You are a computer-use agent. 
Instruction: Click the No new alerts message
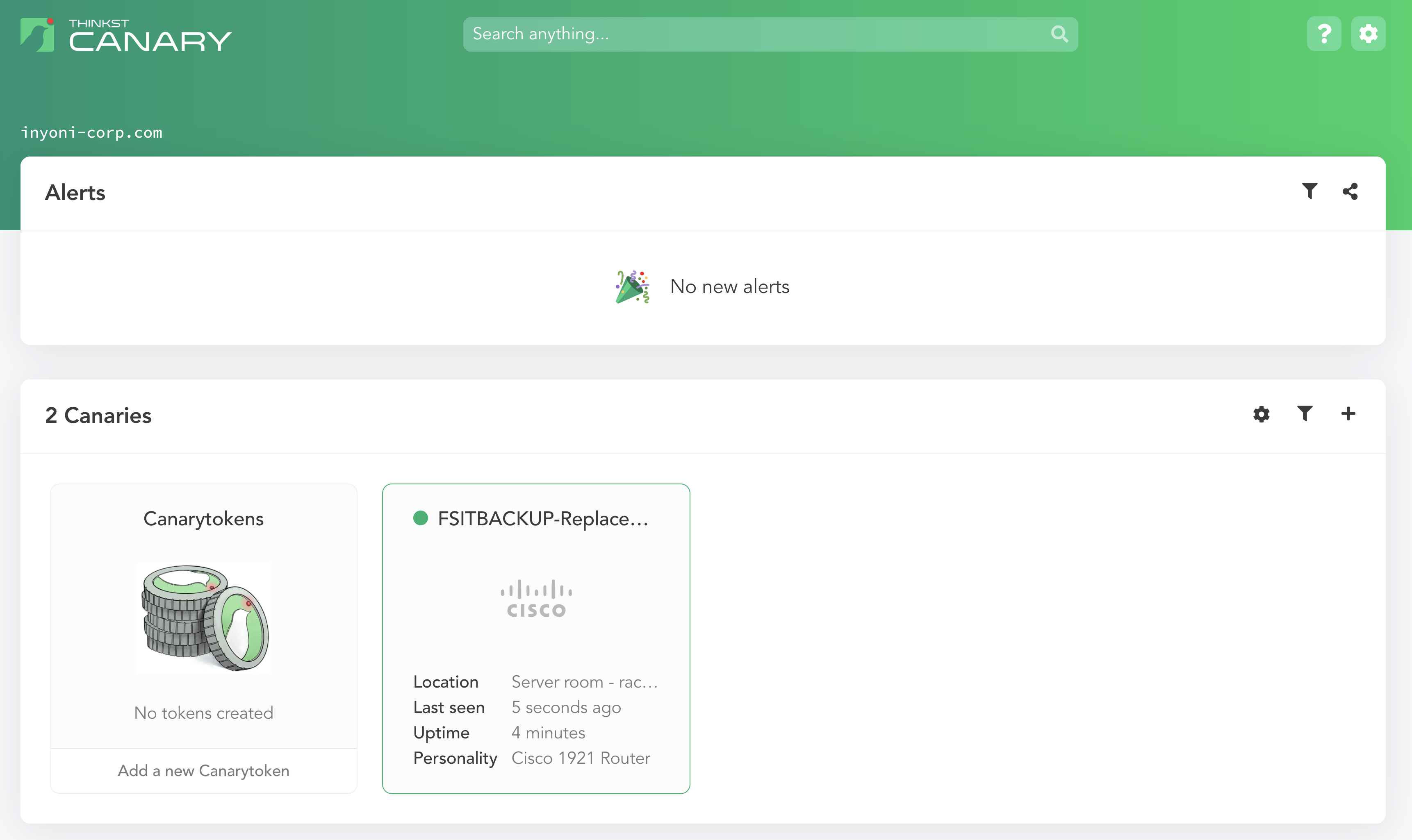coord(729,287)
